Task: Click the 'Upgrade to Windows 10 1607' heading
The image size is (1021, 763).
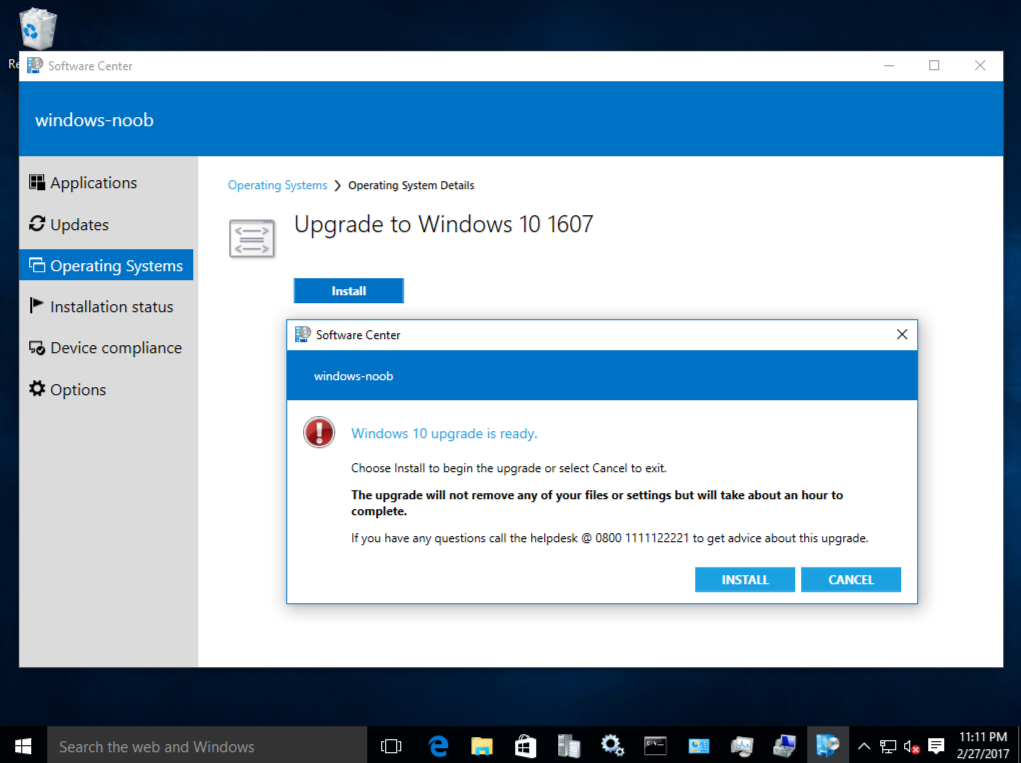Action: (443, 225)
